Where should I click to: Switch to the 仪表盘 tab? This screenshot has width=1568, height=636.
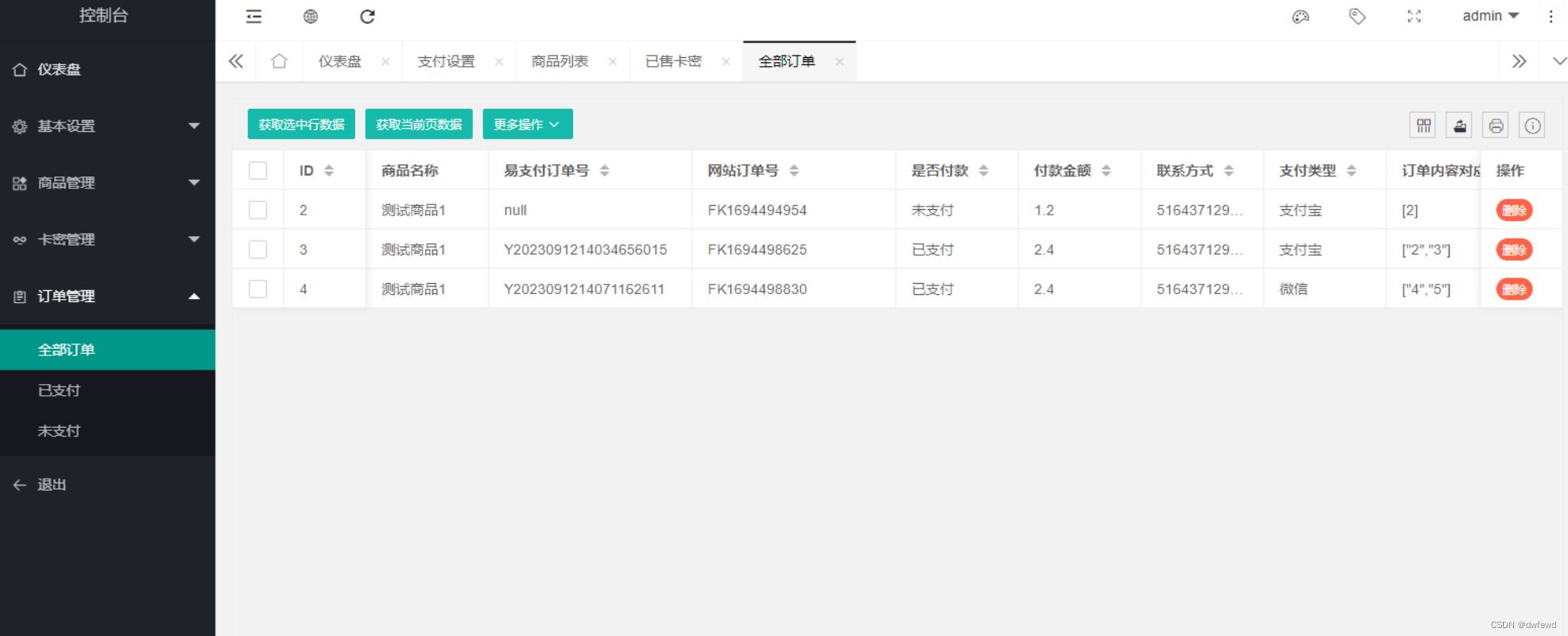pyautogui.click(x=340, y=61)
